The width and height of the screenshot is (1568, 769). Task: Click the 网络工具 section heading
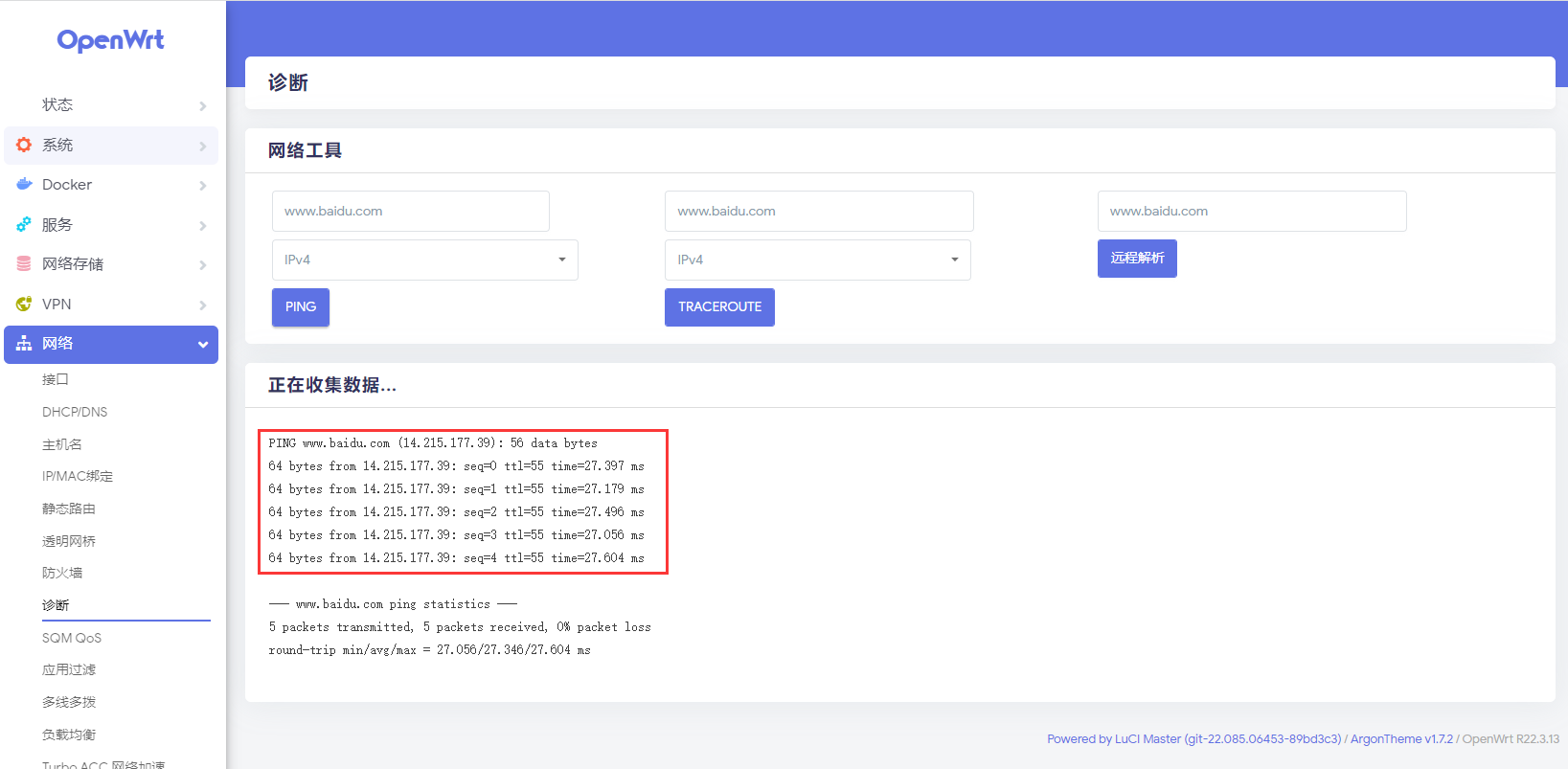(x=305, y=150)
